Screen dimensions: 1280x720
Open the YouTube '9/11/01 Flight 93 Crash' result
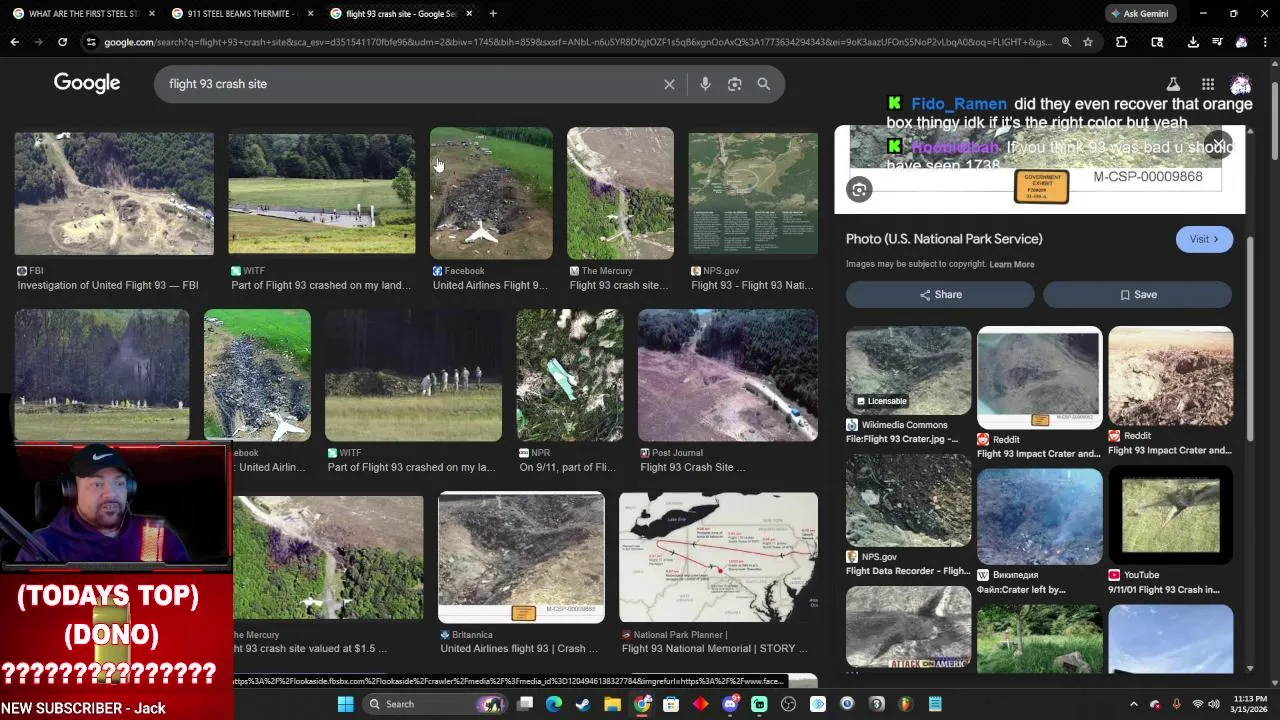(1170, 516)
